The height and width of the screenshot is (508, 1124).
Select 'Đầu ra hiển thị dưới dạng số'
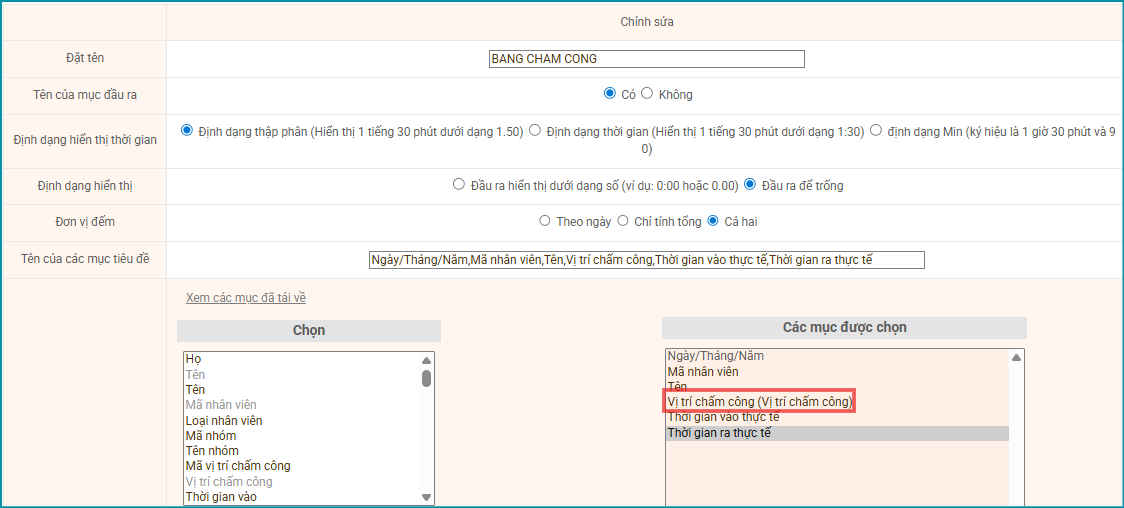[459, 185]
